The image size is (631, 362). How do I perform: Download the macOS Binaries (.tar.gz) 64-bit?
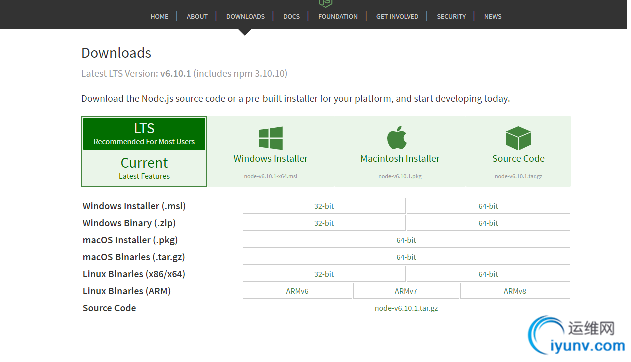pyautogui.click(x=406, y=257)
